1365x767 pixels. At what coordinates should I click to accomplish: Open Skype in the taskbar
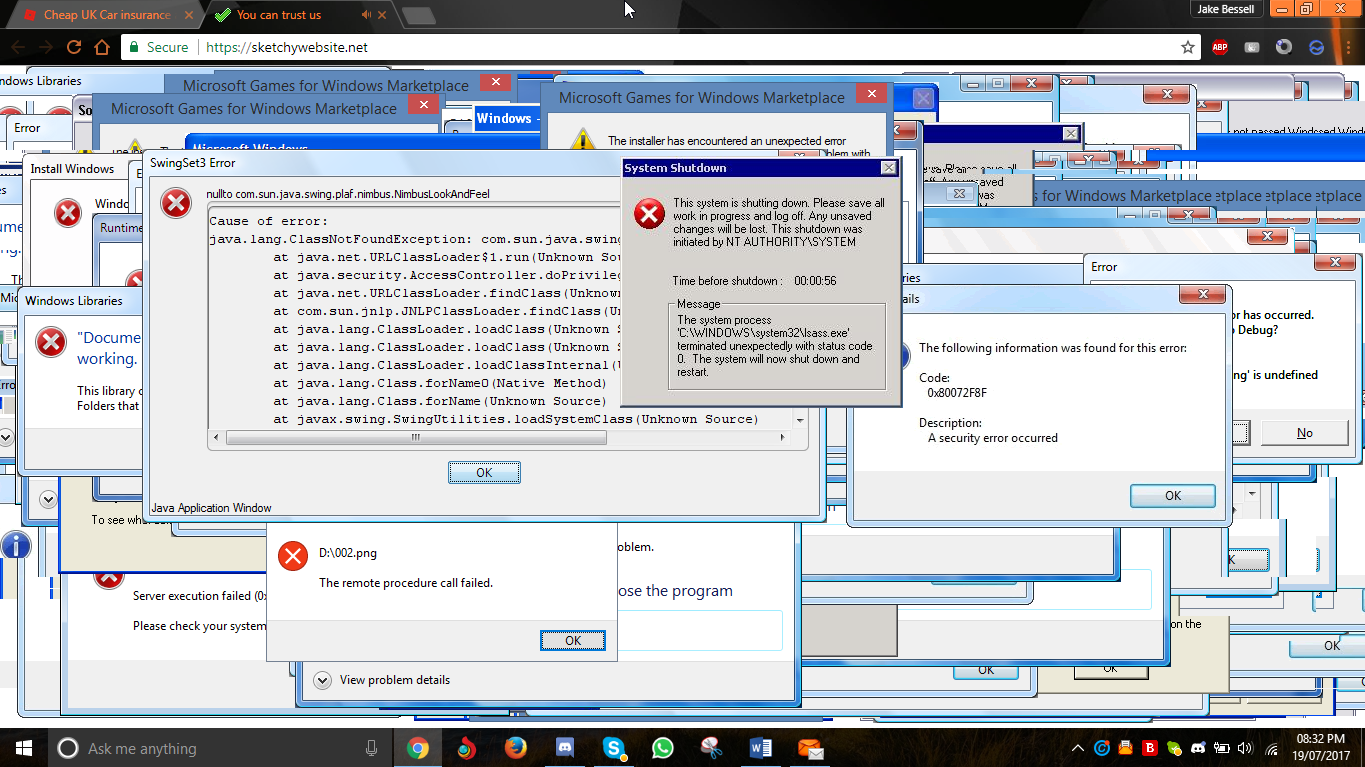coord(613,748)
